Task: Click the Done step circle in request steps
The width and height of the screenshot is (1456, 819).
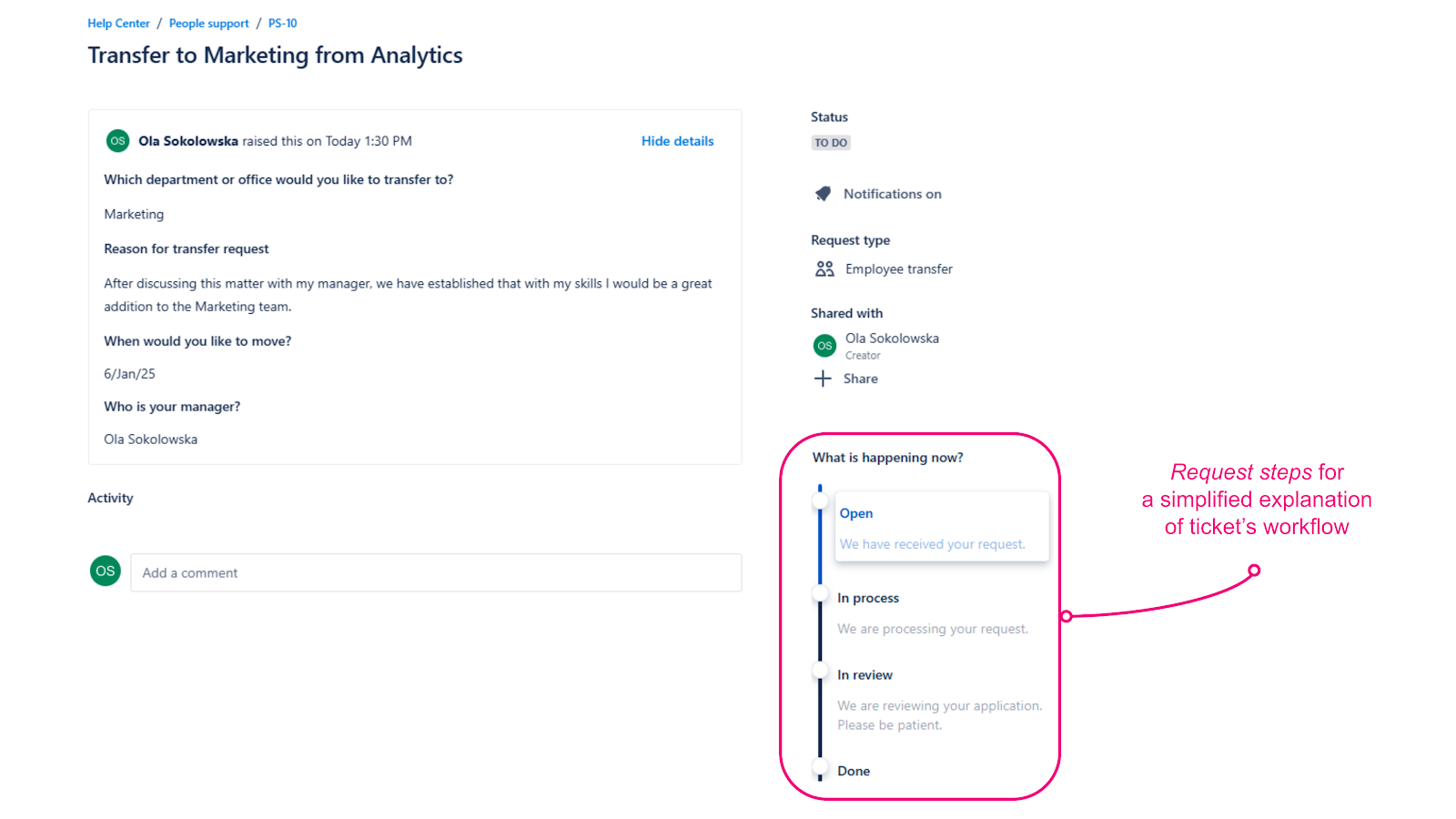Action: click(819, 767)
